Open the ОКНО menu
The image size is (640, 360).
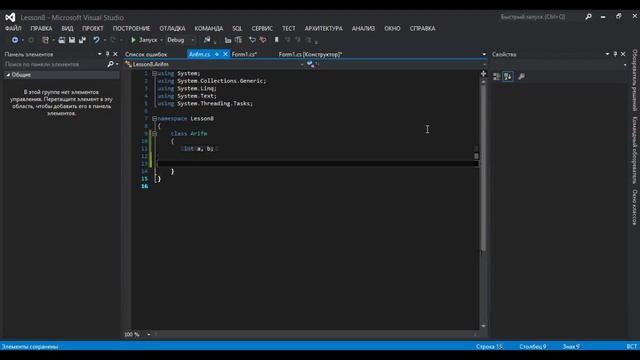392,29
